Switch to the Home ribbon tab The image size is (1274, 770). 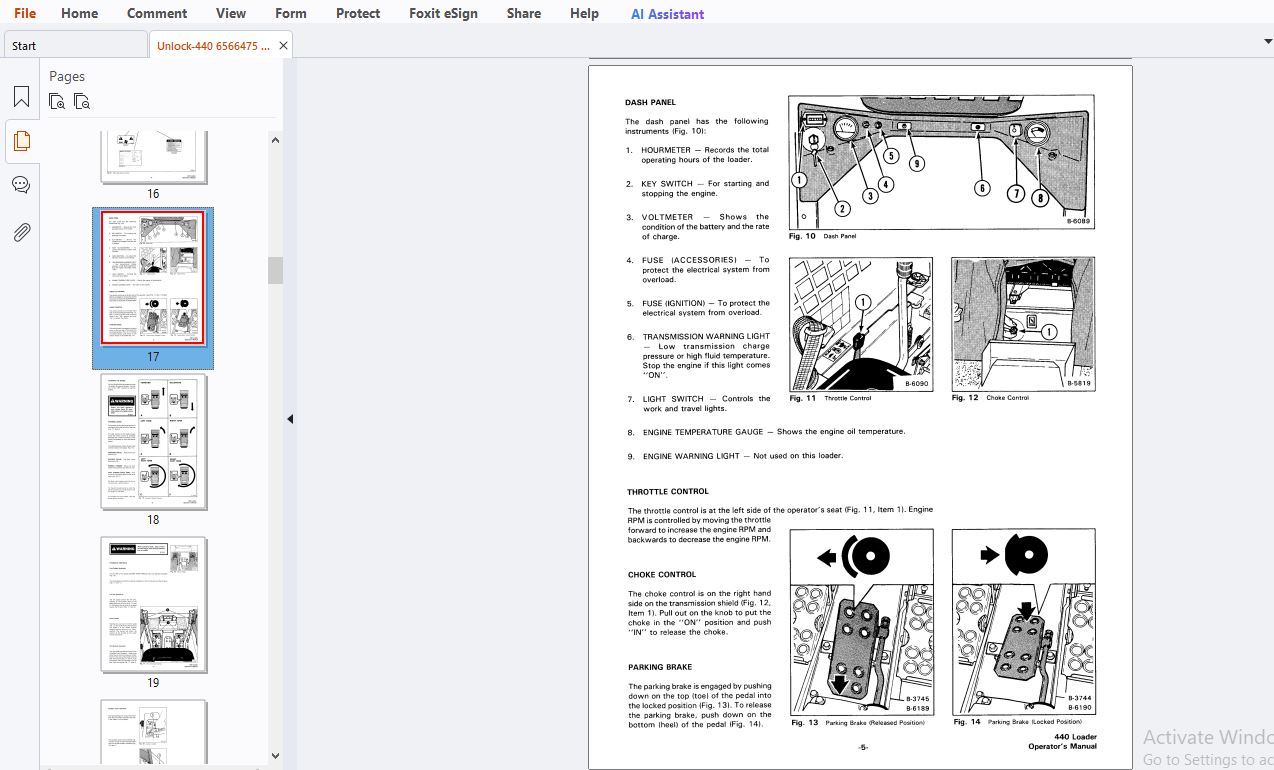point(80,13)
